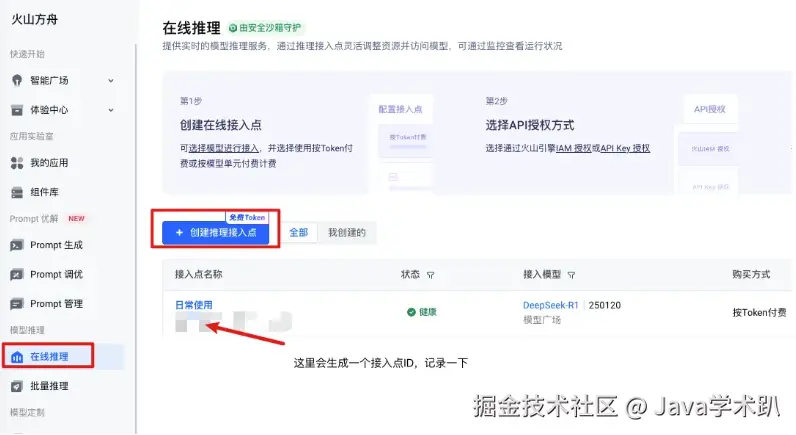
Task: Expand the 智能广场 menu chevron
Action: coord(111,80)
